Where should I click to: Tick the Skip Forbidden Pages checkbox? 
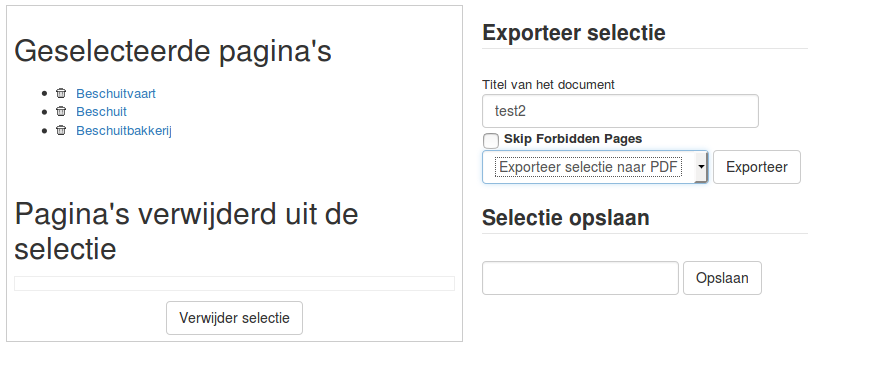tap(491, 141)
